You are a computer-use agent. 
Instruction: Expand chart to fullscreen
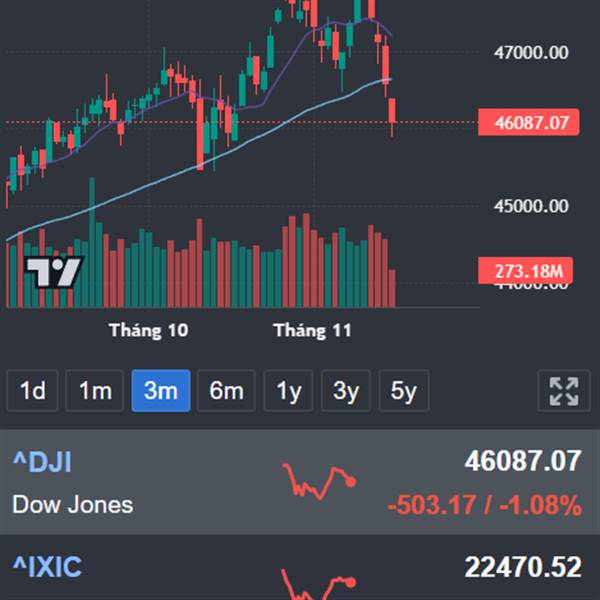564,391
